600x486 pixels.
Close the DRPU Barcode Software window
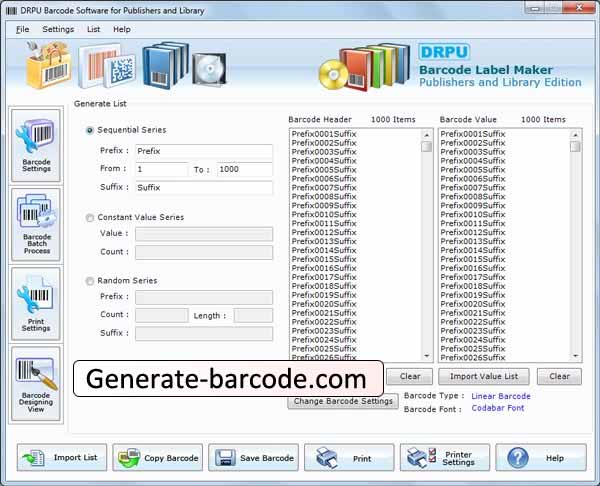(x=580, y=8)
